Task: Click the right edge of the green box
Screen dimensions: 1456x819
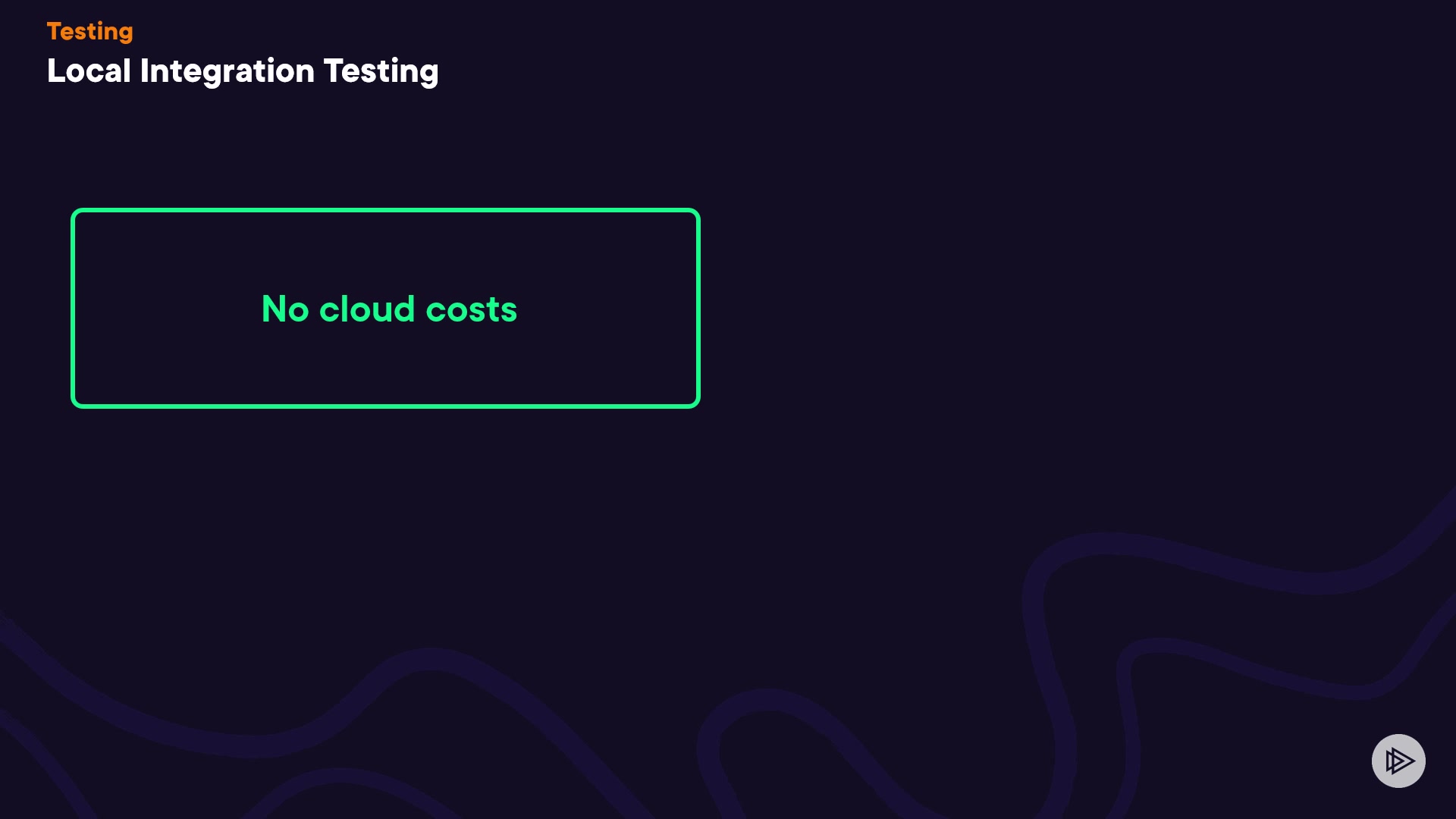Action: (698, 308)
